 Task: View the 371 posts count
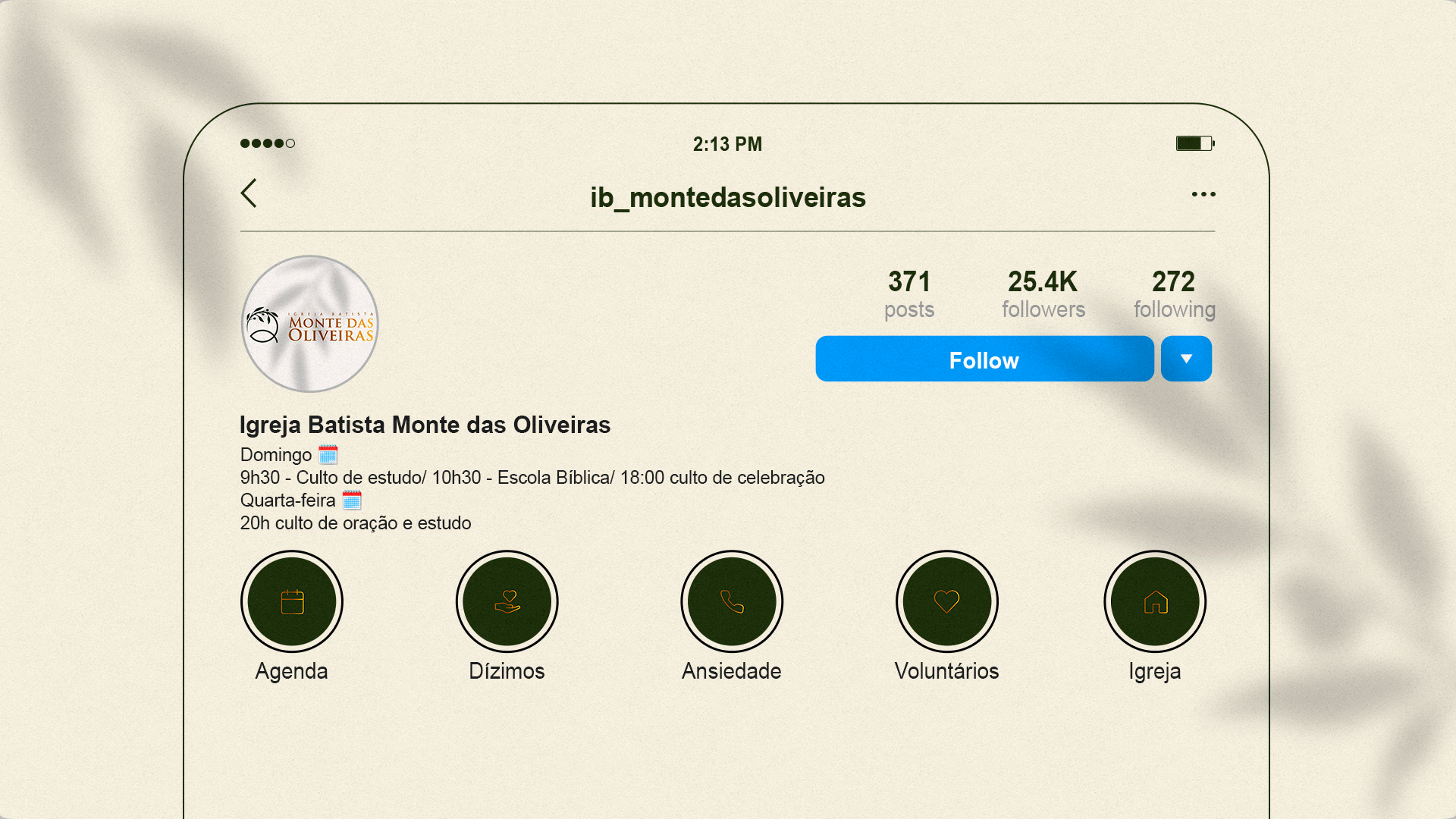908,294
